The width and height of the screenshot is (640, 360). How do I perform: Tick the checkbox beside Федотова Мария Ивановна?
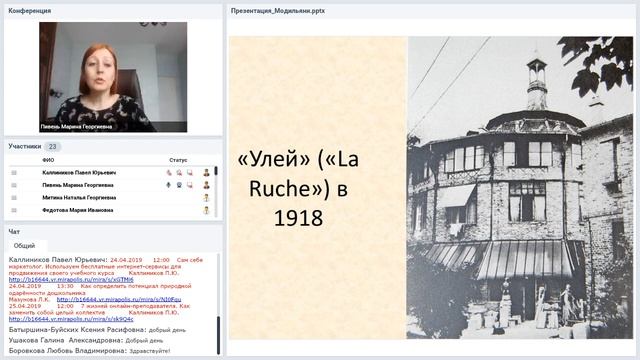coord(14,211)
